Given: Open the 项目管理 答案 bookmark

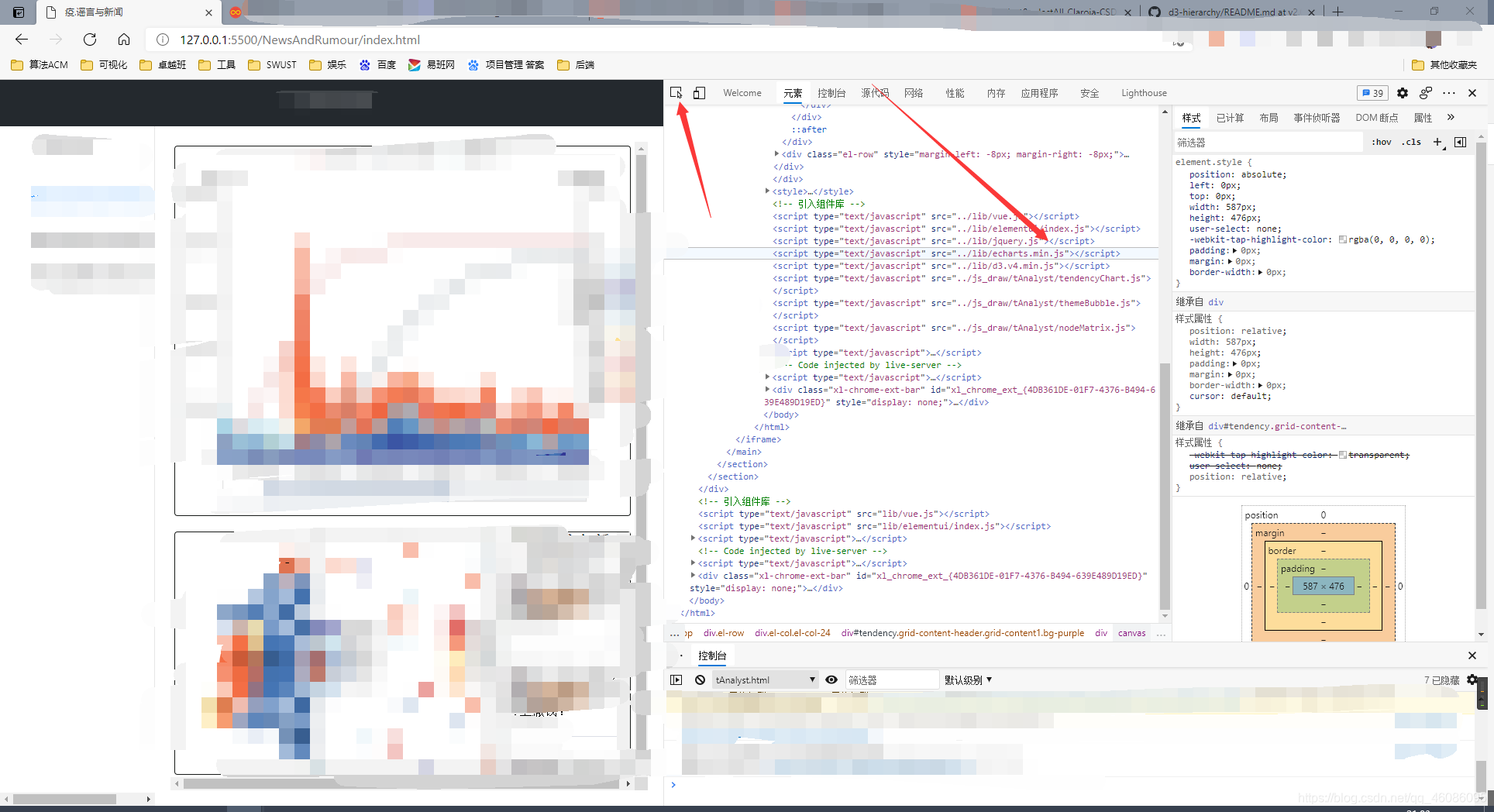Looking at the screenshot, I should point(506,65).
